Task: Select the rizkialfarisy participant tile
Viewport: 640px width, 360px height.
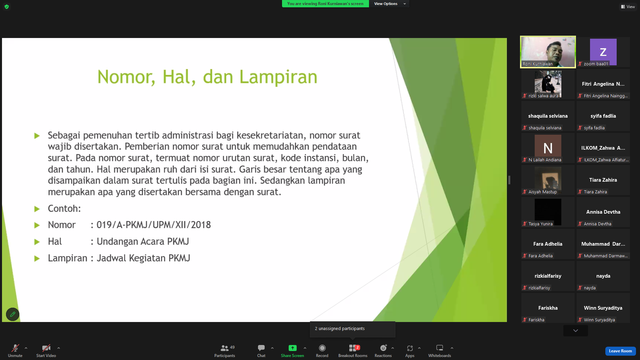Action: 548,276
